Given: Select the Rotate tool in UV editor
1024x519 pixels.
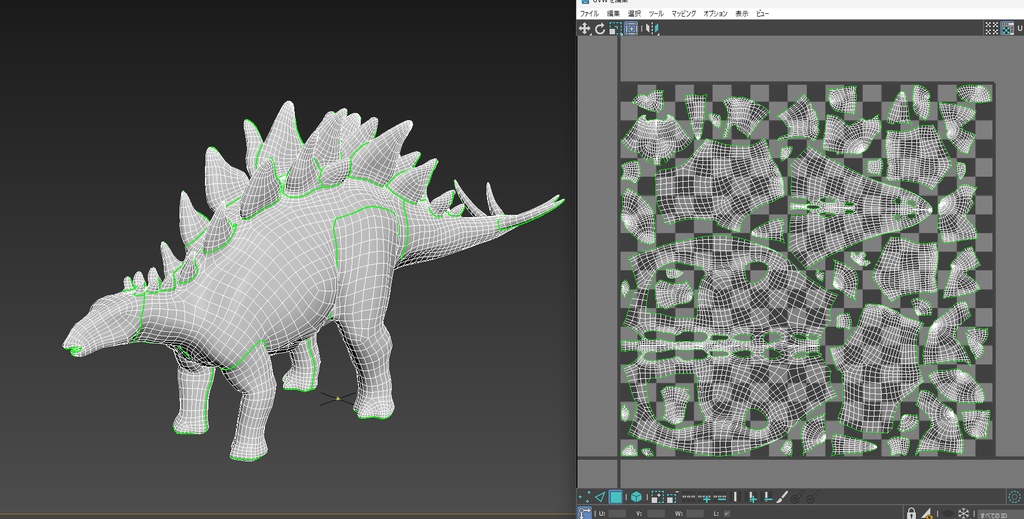Looking at the screenshot, I should point(600,28).
